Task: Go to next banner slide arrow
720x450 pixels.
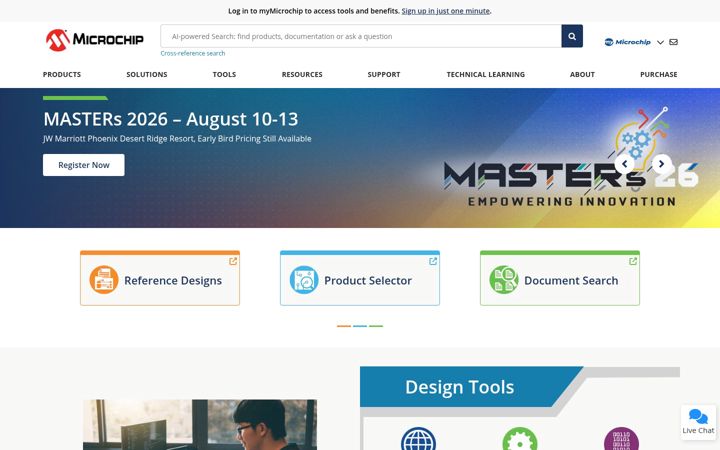Action: click(x=662, y=164)
